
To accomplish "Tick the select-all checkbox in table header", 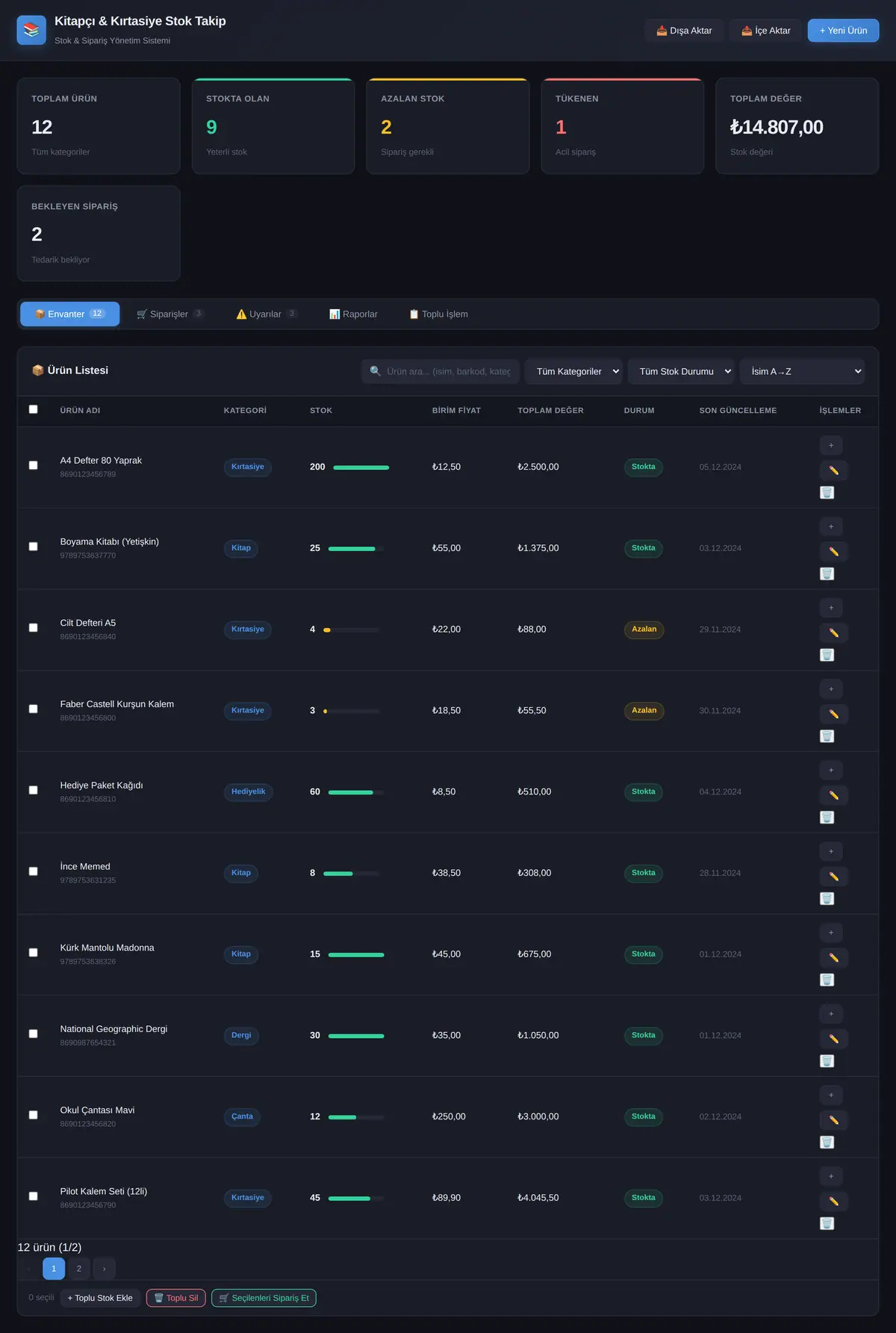I will pyautogui.click(x=33, y=409).
